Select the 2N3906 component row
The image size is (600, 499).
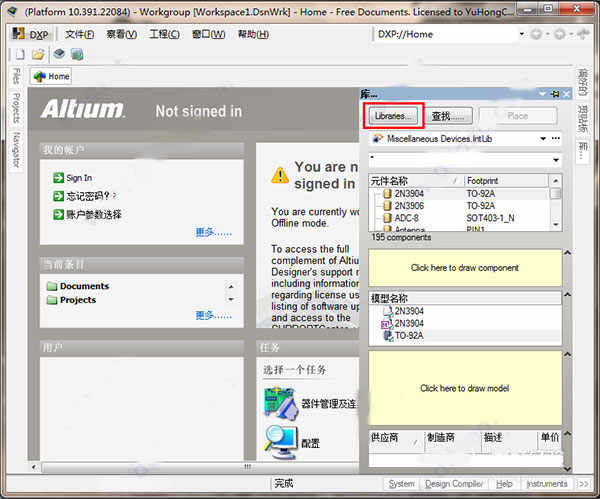click(458, 206)
